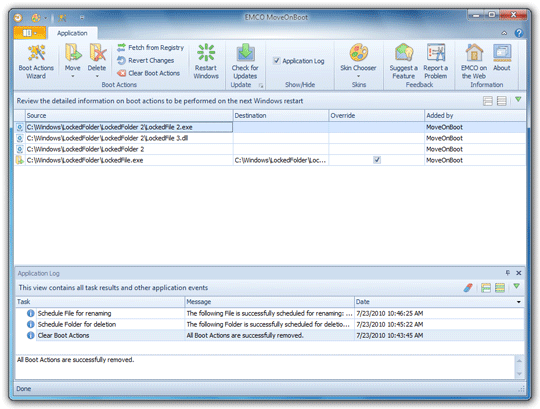
Task: Click the second view layout icon above boot actions
Action: 502,101
